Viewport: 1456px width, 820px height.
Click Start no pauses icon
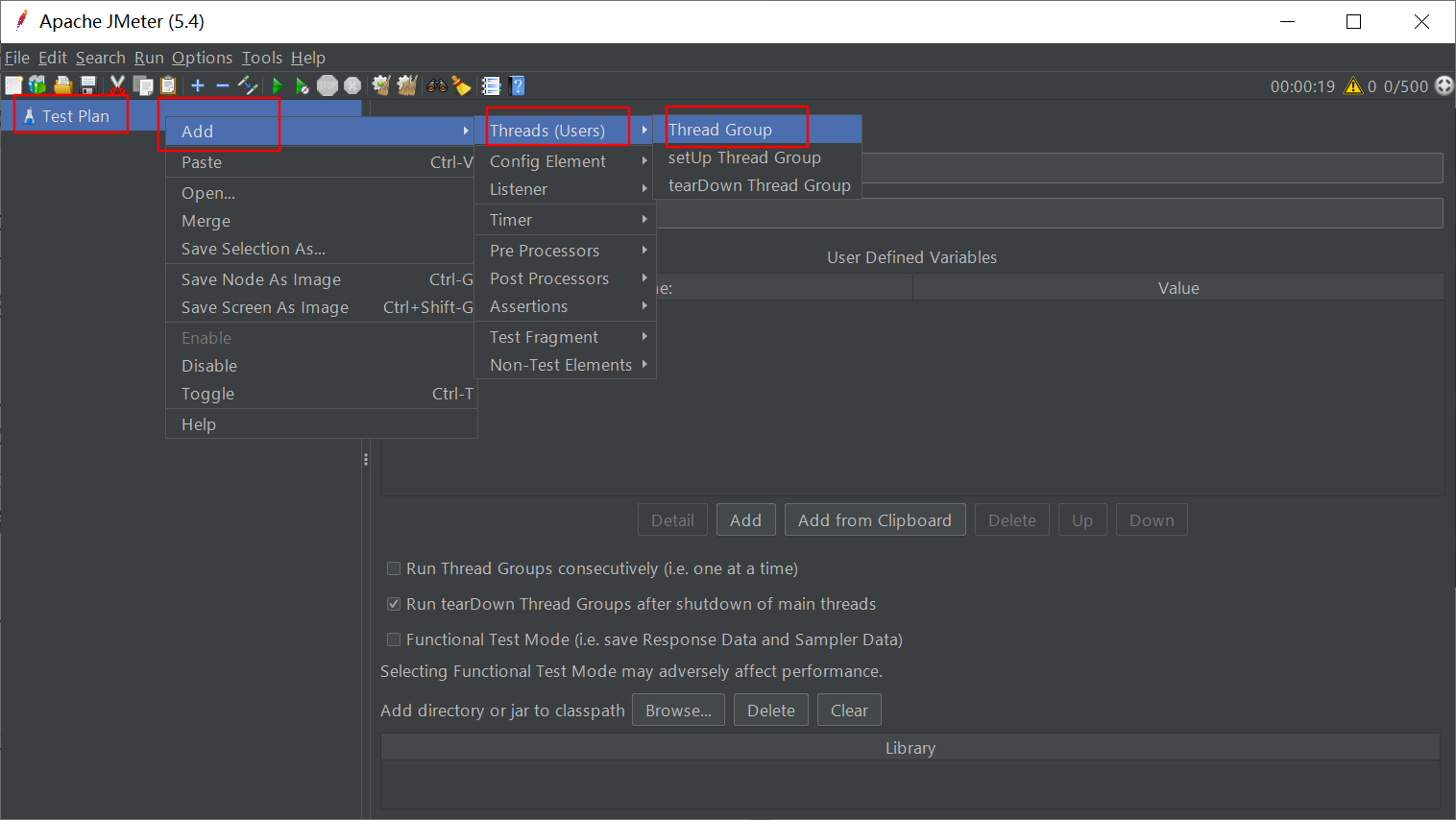coord(302,85)
